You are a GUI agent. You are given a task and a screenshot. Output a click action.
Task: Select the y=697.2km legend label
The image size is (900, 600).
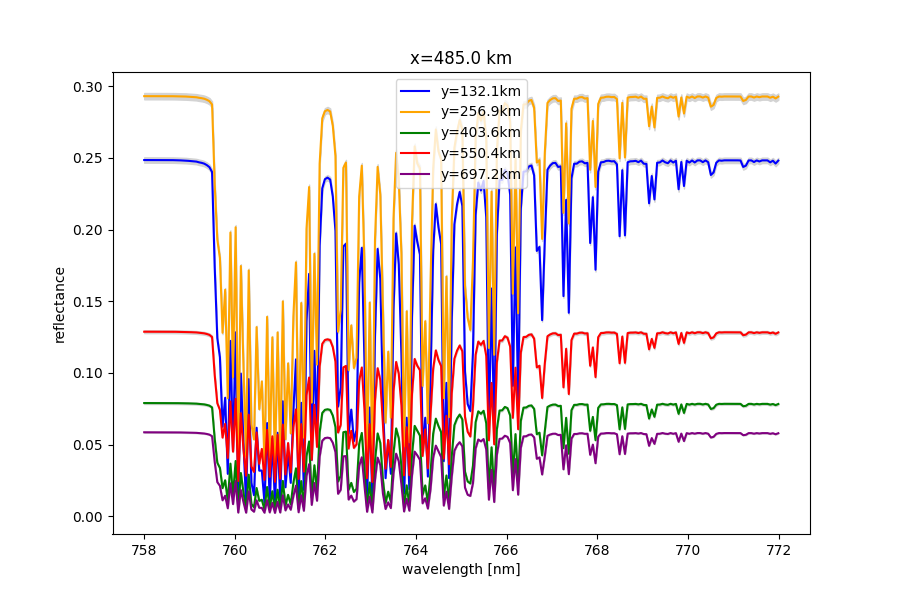coord(480,175)
